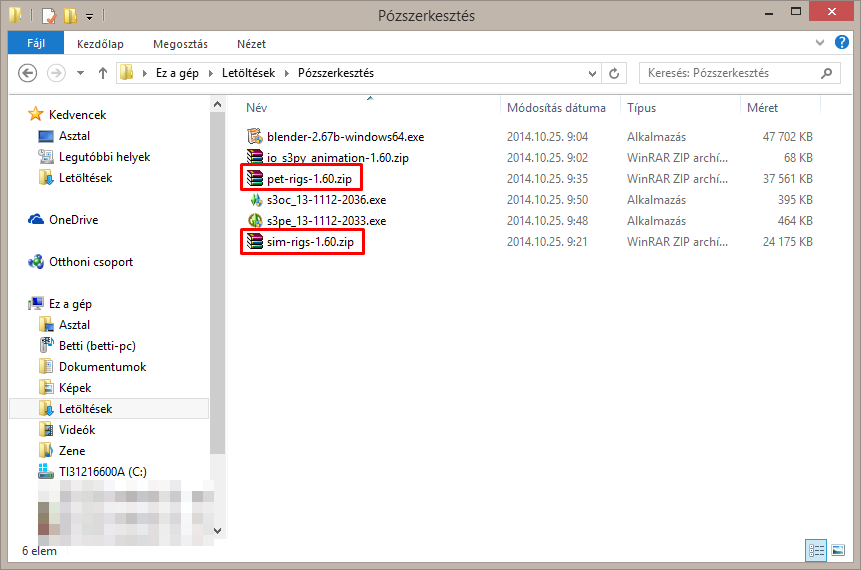The image size is (861, 570).
Task: Select the sim-rigs-1.60.zip archive icon
Action: (x=255, y=241)
